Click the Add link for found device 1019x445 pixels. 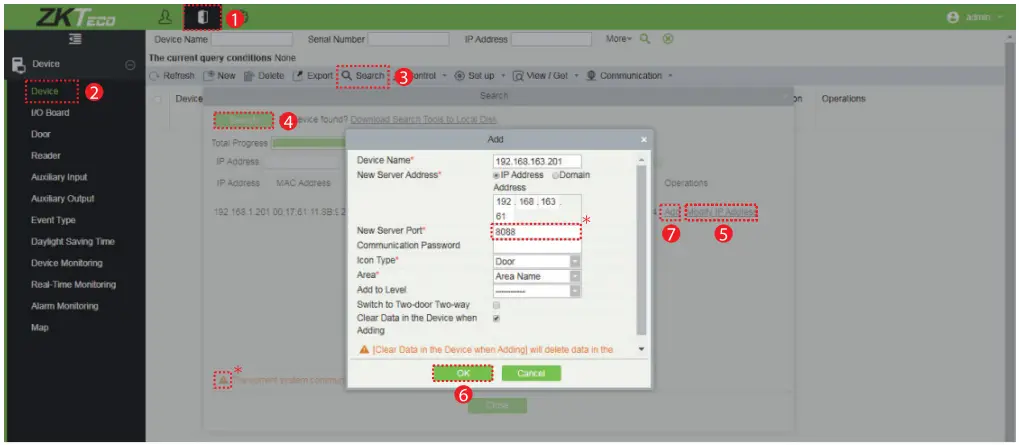point(671,212)
